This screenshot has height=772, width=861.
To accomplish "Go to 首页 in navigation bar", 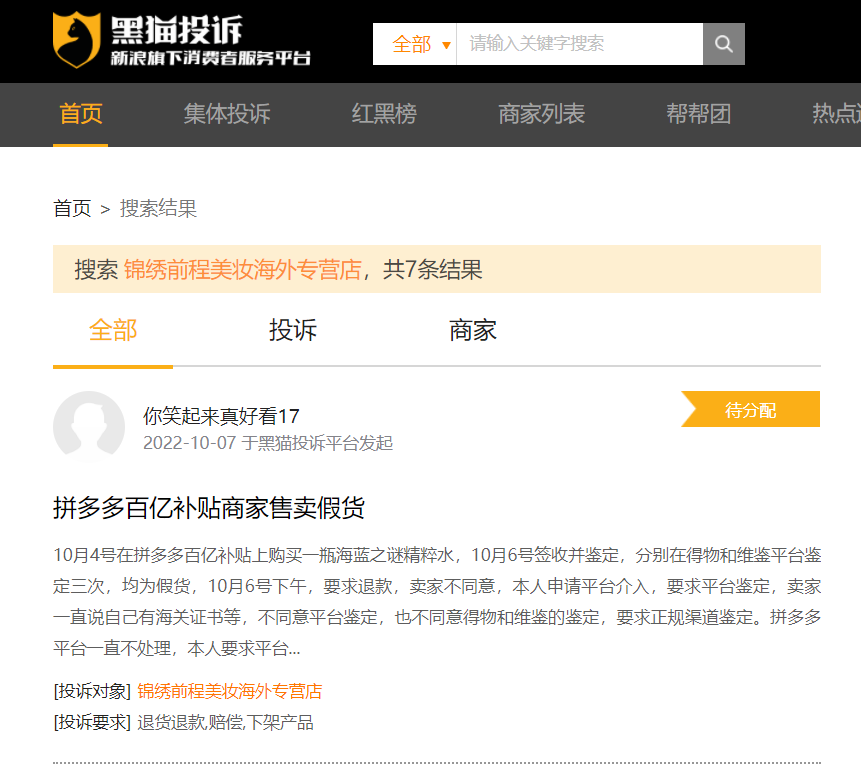I will pyautogui.click(x=81, y=114).
